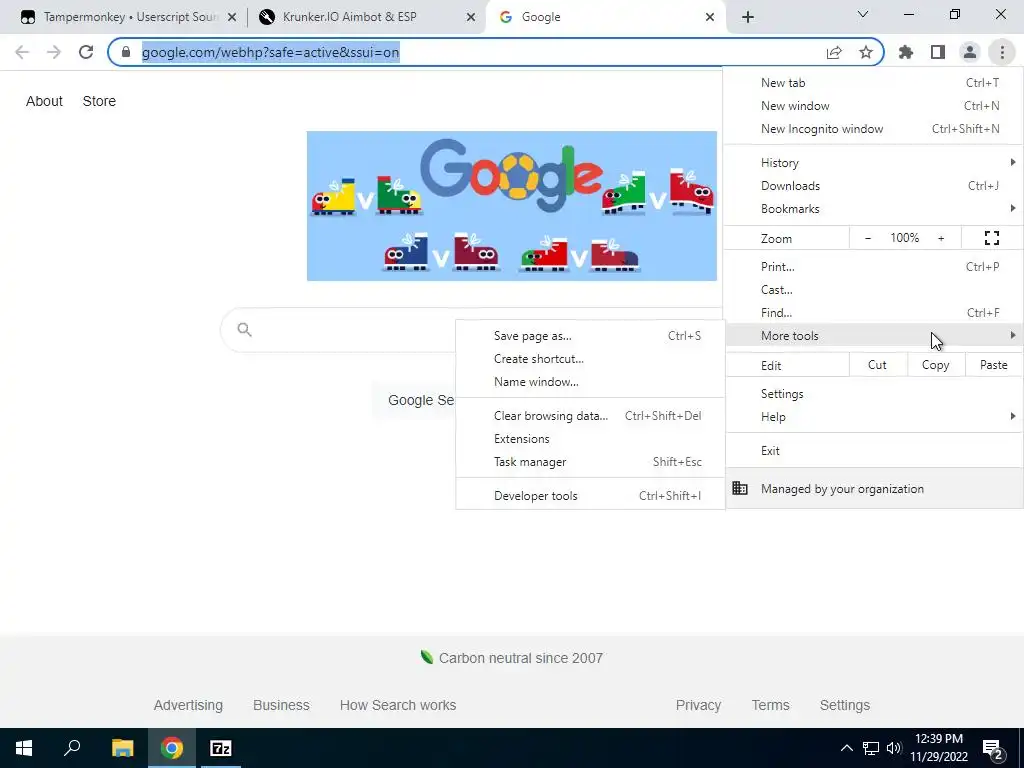Click the address bar URL
This screenshot has width=1024, height=768.
pyautogui.click(x=270, y=52)
